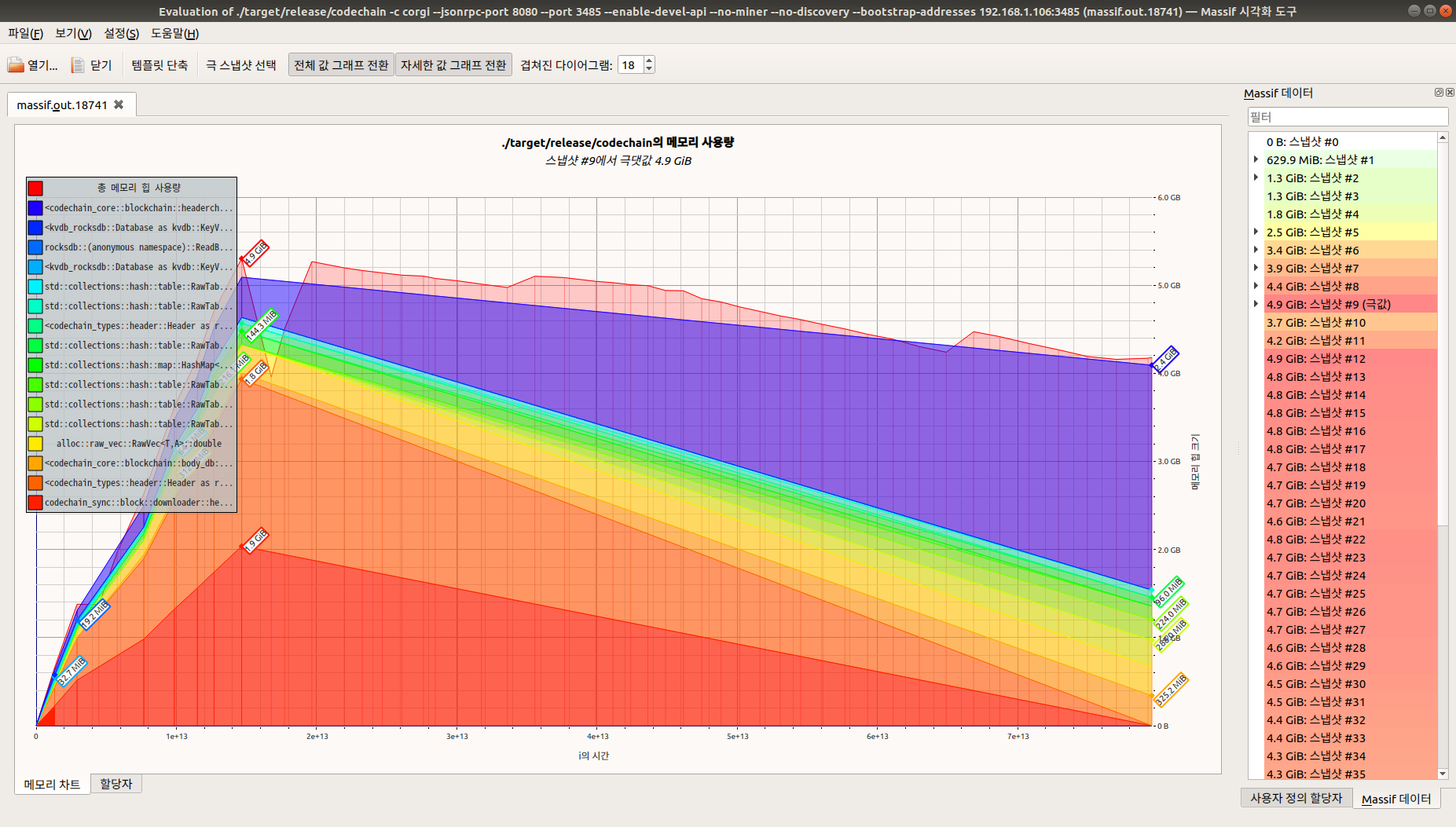Screen dimensions: 1456x827
Task: Open the 설정 menu
Action: click(121, 33)
